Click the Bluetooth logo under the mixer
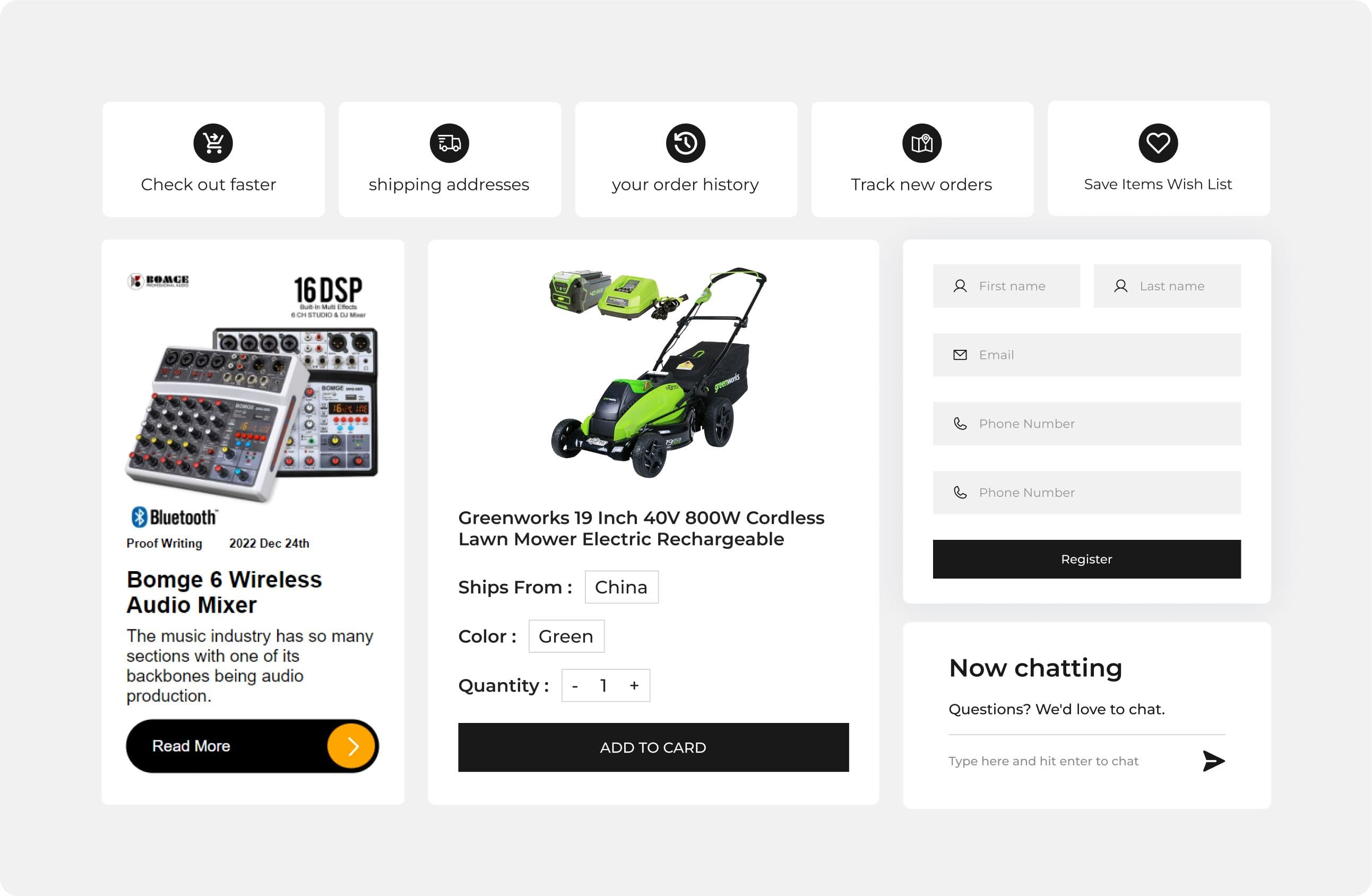This screenshot has width=1372, height=896. [174, 516]
